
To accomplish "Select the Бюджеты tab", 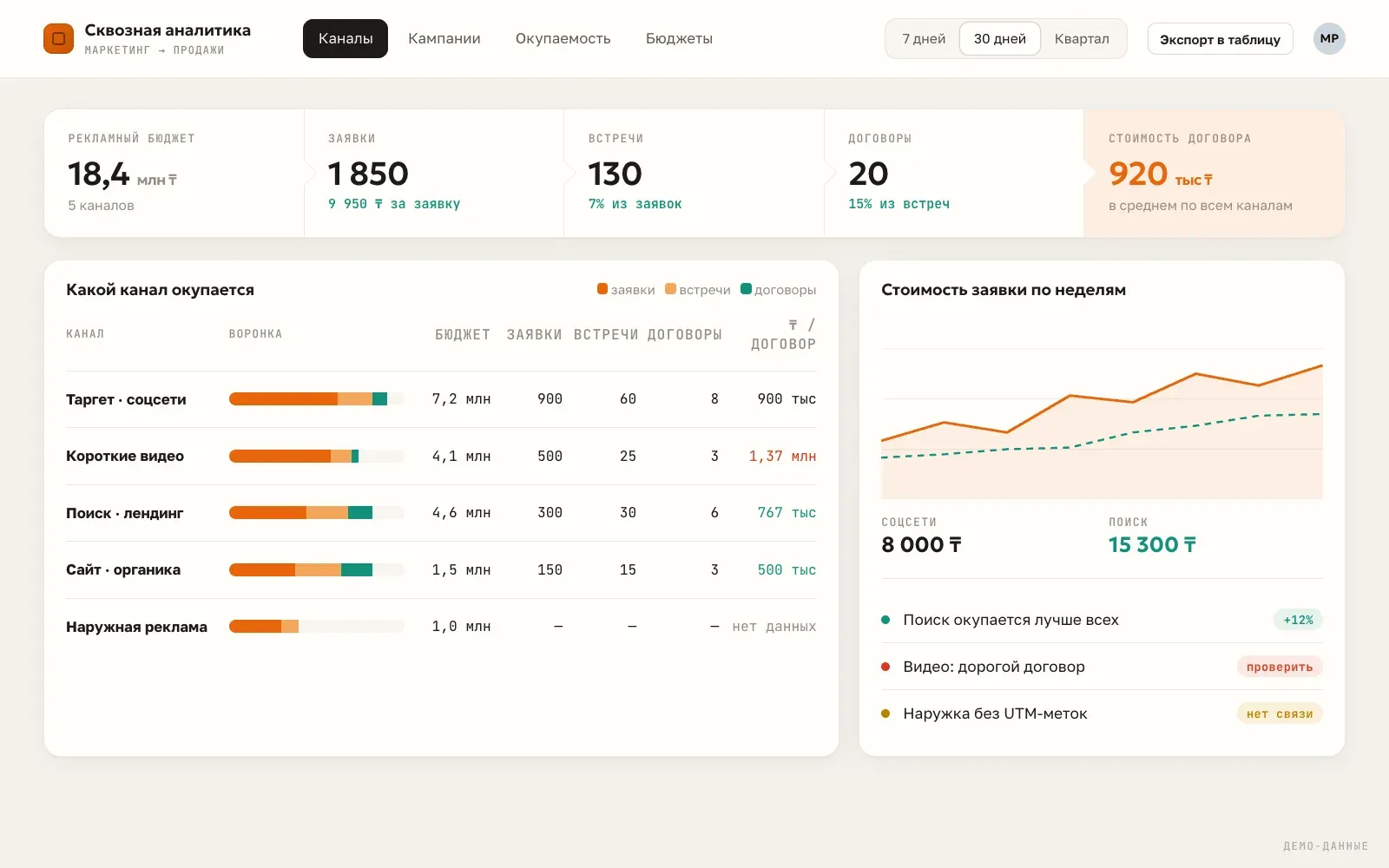I will 679,38.
